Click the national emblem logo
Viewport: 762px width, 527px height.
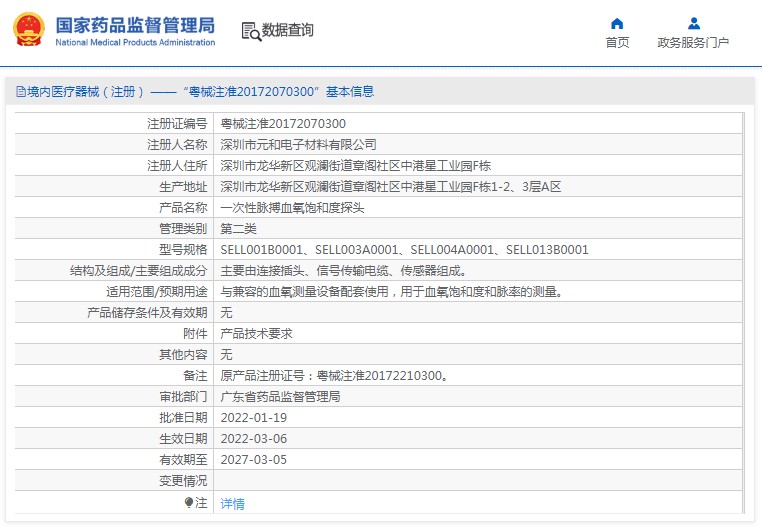tap(29, 30)
